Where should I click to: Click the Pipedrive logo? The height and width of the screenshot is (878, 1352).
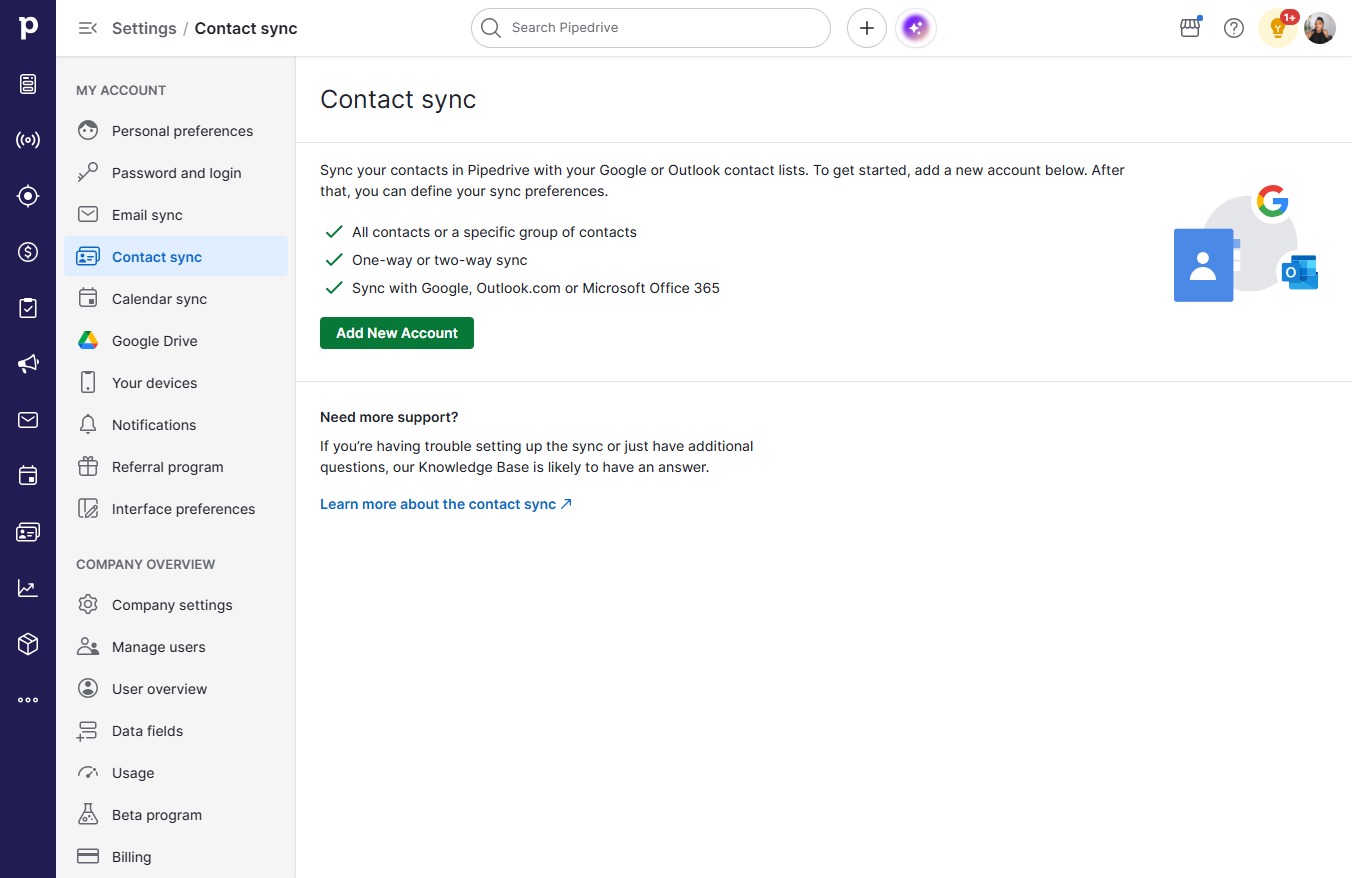pyautogui.click(x=28, y=27)
